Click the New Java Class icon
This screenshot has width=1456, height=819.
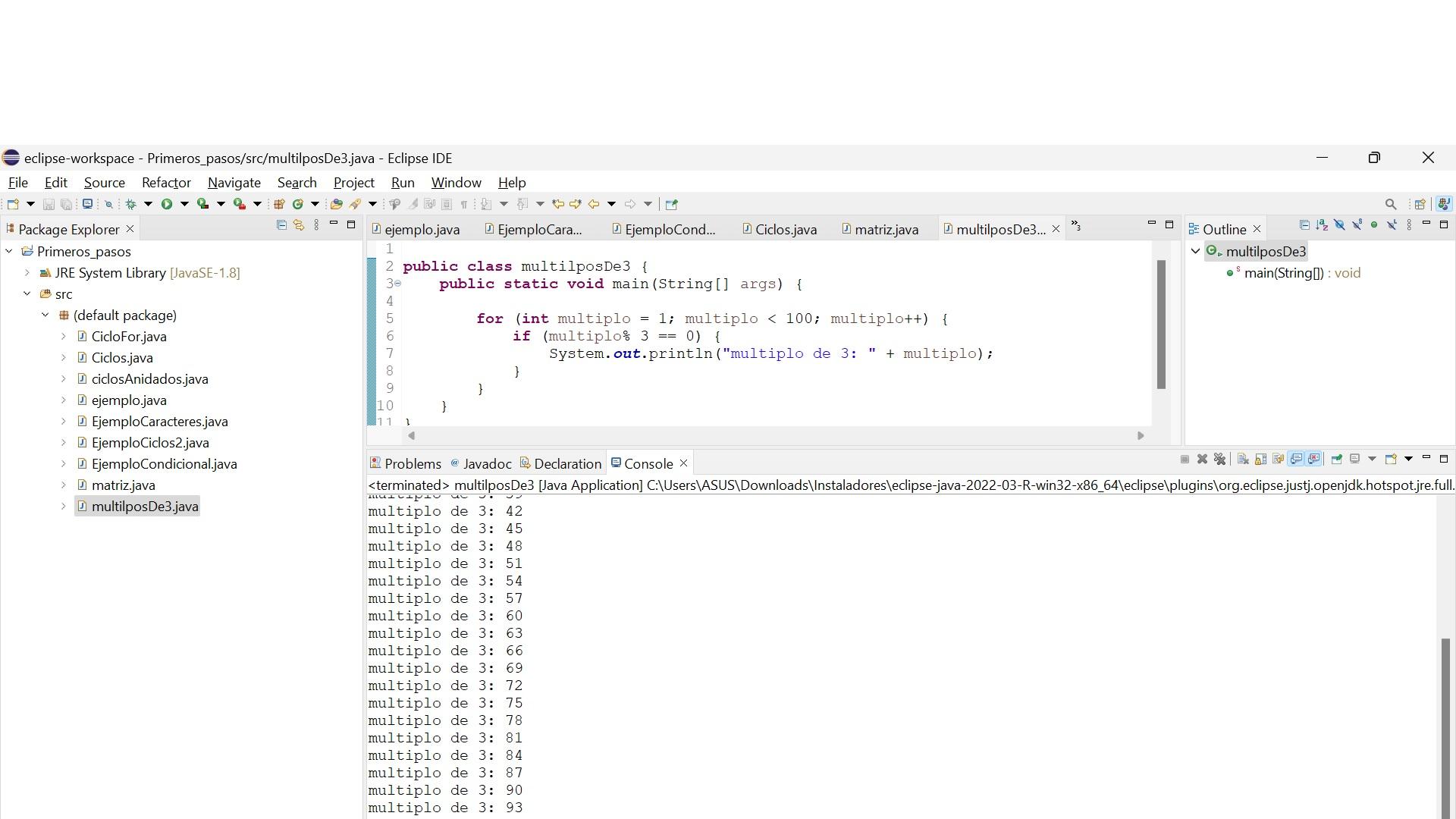298,204
